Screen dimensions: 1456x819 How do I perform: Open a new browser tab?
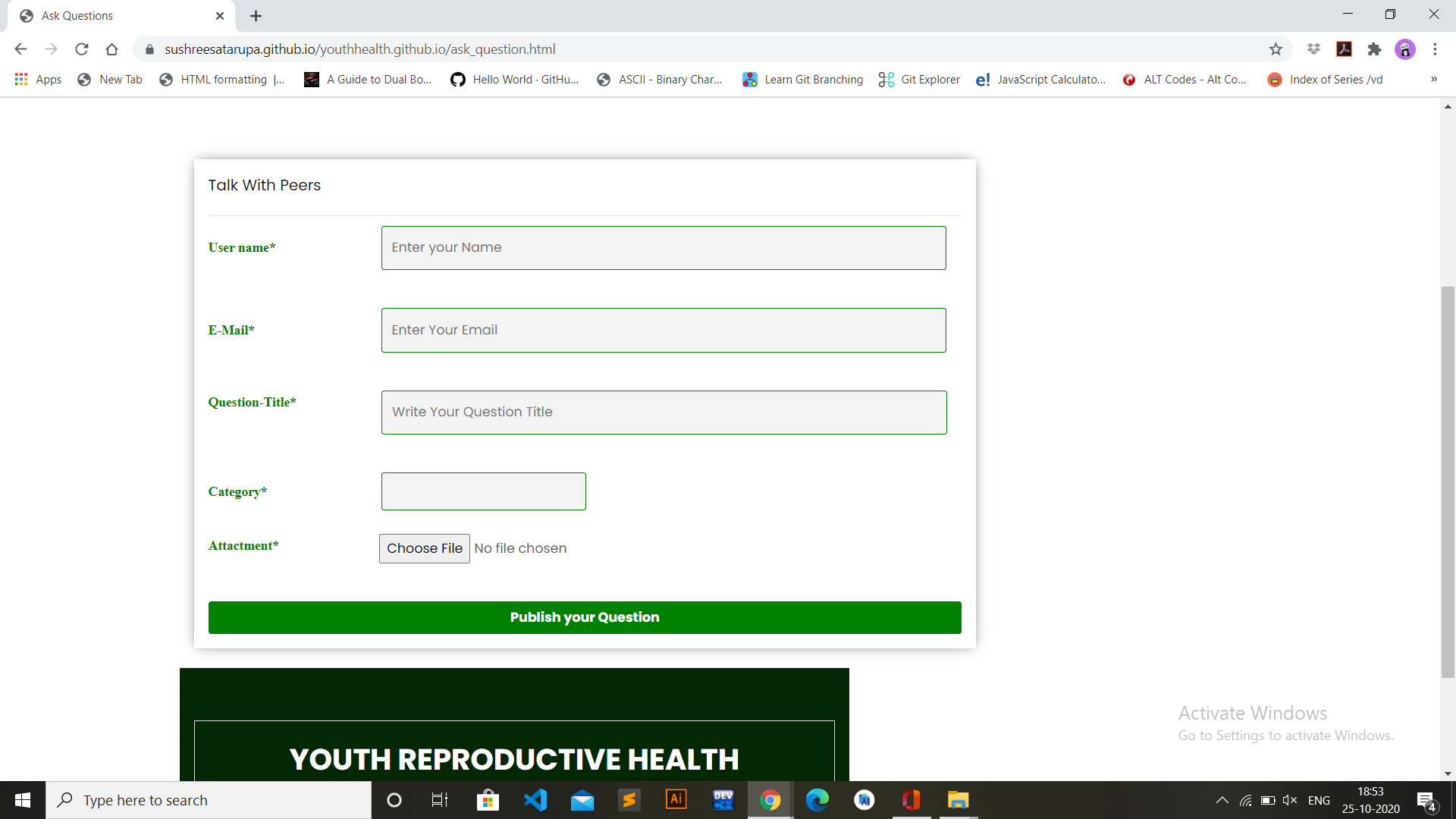(x=256, y=16)
